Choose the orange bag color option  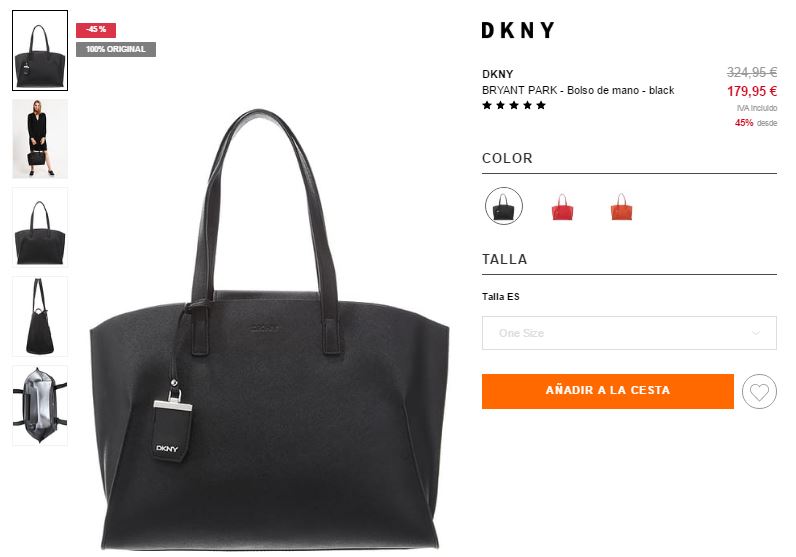pyautogui.click(x=621, y=207)
